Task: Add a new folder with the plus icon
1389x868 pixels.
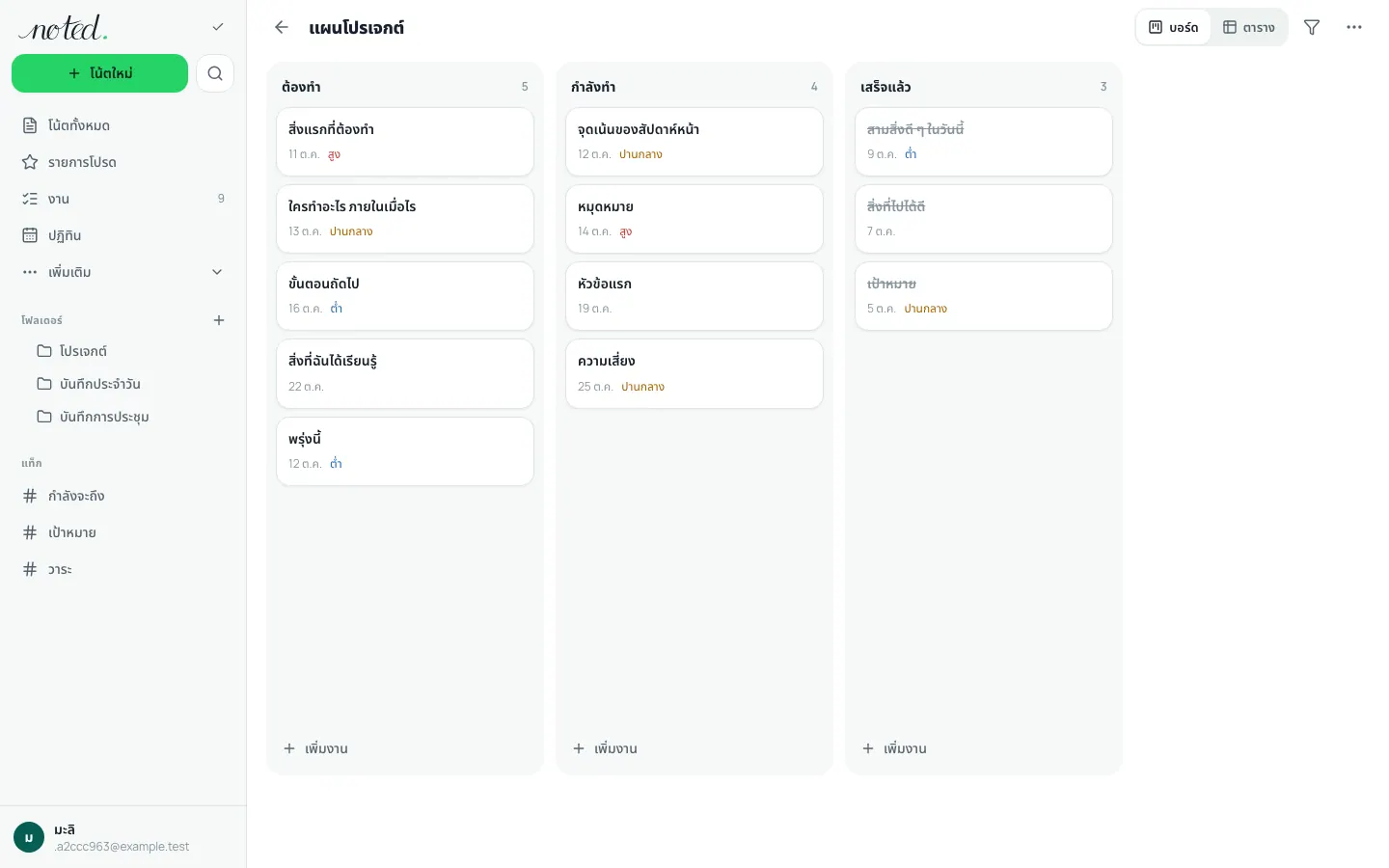Action: pyautogui.click(x=219, y=320)
